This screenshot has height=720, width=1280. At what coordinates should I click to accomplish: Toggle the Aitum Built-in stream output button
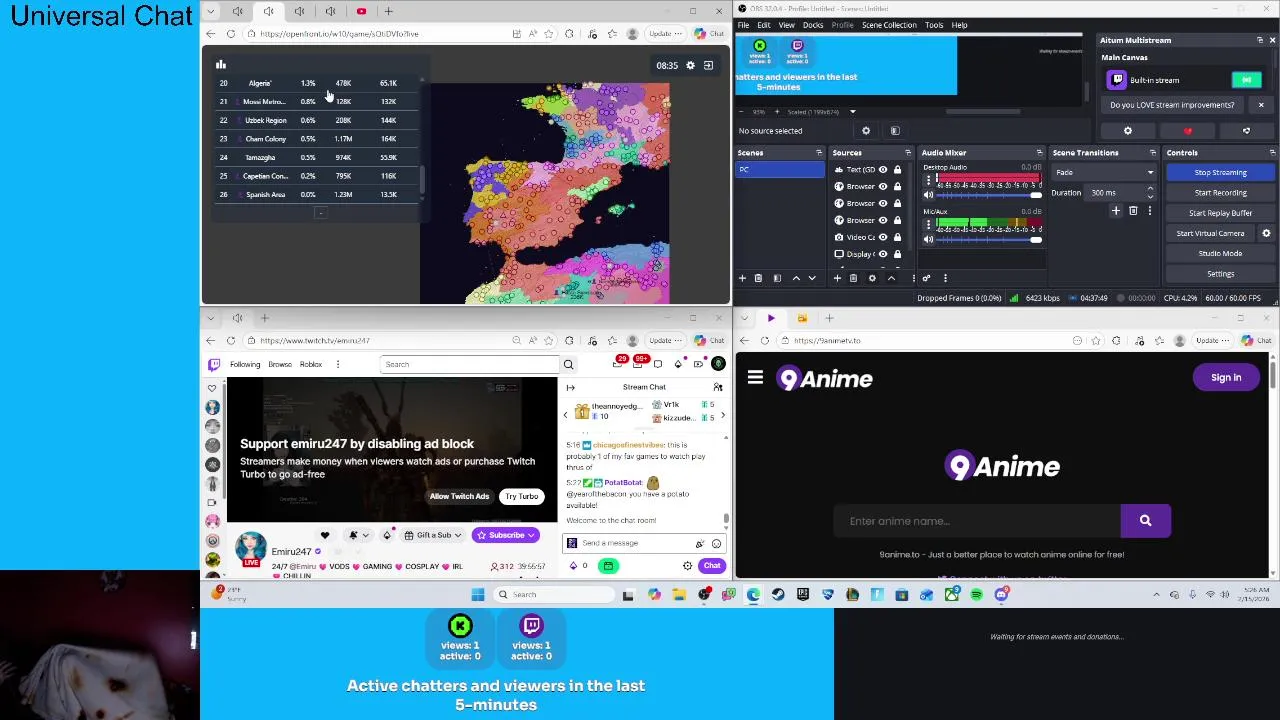pos(1246,80)
